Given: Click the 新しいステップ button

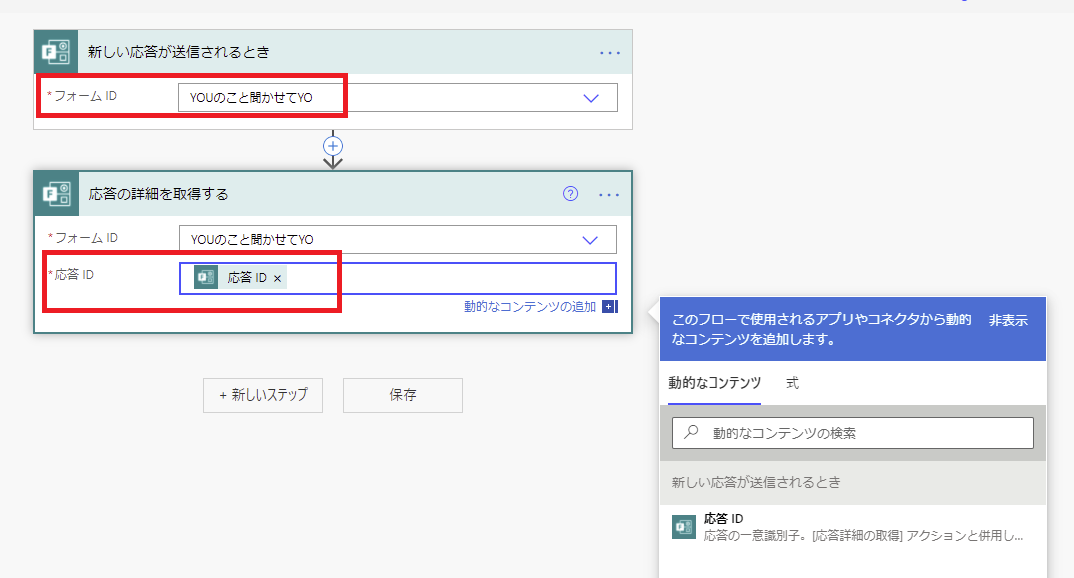Looking at the screenshot, I should coord(262,396).
